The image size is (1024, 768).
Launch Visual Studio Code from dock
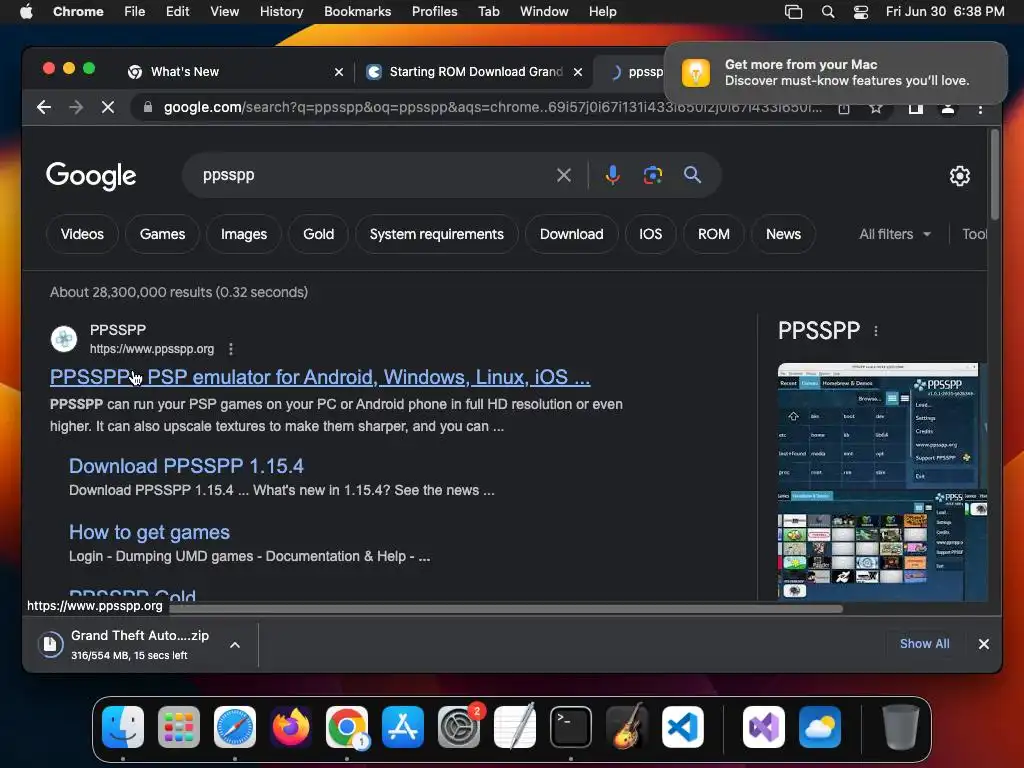[x=682, y=727]
